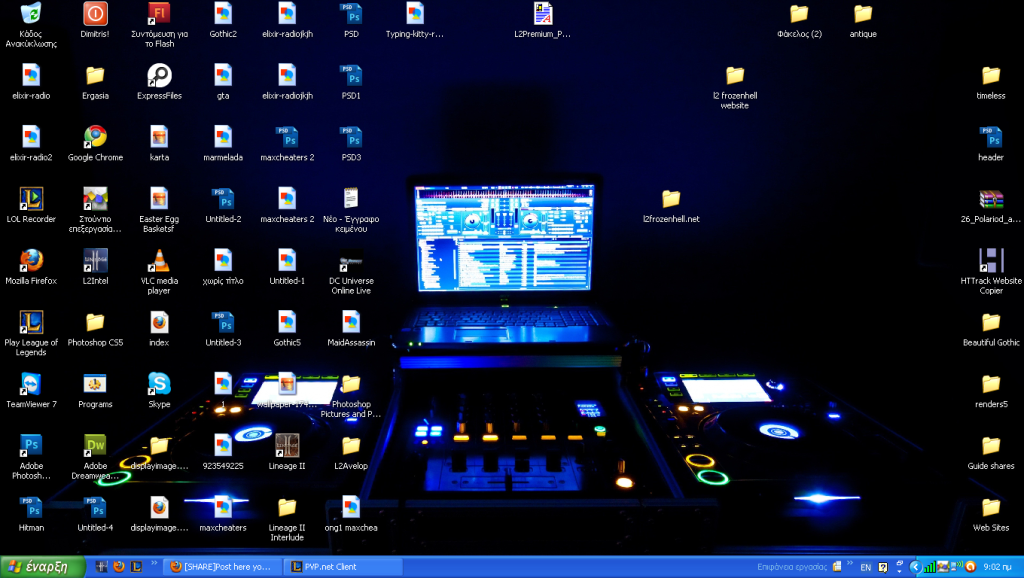The height and width of the screenshot is (578, 1024).
Task: Expand the Επιφάνεια εργασίας toolbar chevron
Action: tap(850, 563)
